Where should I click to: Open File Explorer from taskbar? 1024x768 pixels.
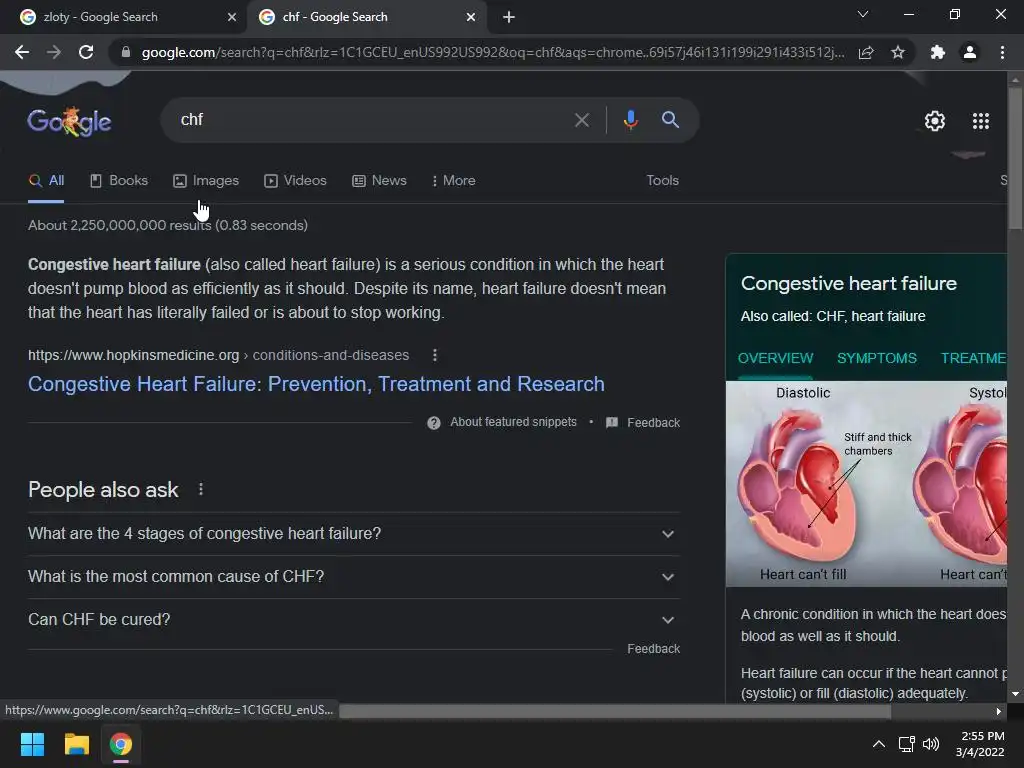76,744
